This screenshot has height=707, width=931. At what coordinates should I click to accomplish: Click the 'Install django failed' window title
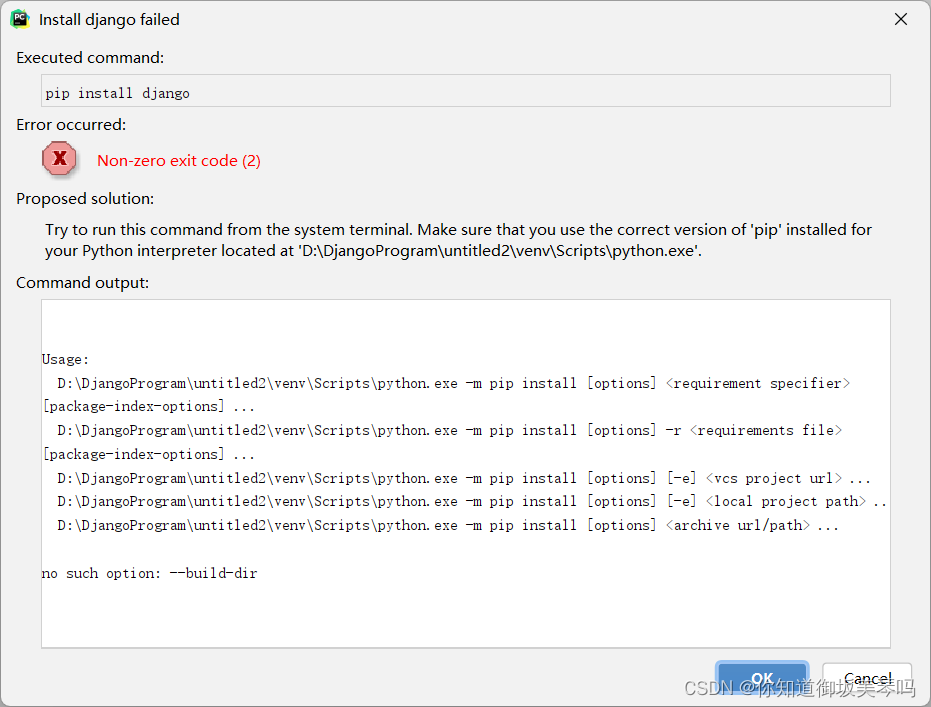109,20
